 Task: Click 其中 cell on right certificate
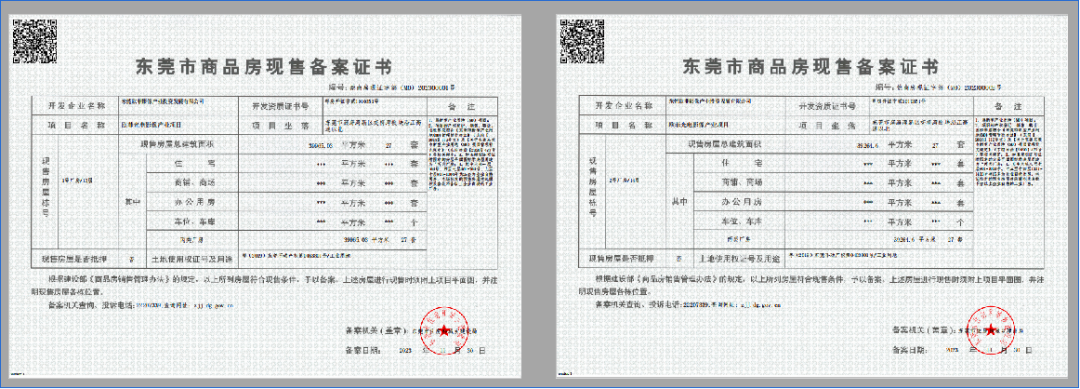[x=680, y=201]
